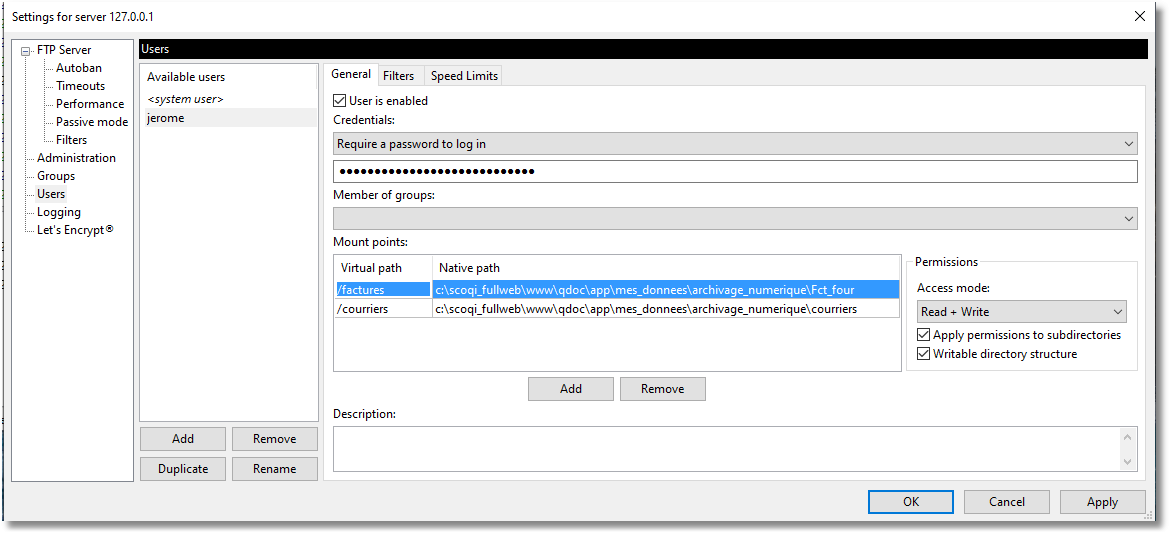Image resolution: width=1170 pixels, height=535 pixels.
Task: Open Passive mode settings
Action: coord(92,122)
